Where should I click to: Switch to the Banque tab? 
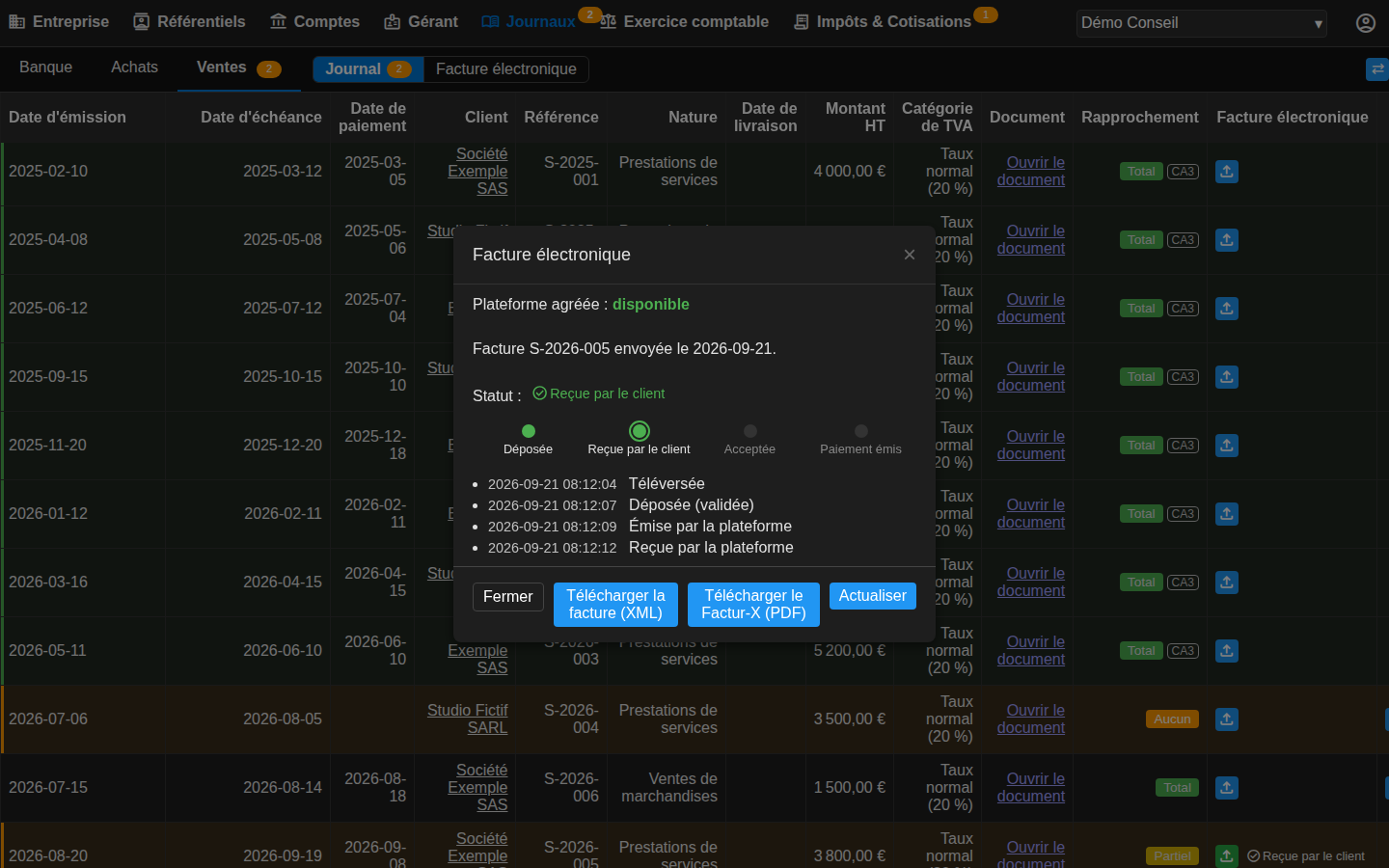pos(45,68)
